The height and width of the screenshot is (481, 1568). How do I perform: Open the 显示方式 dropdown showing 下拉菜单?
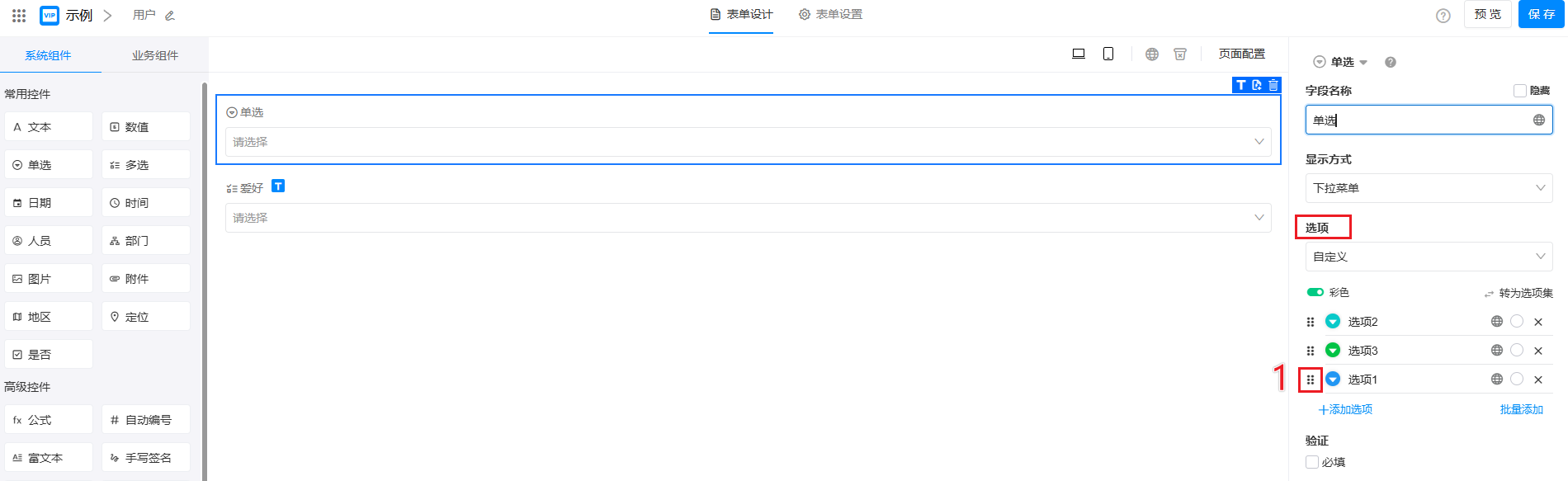point(1429,188)
